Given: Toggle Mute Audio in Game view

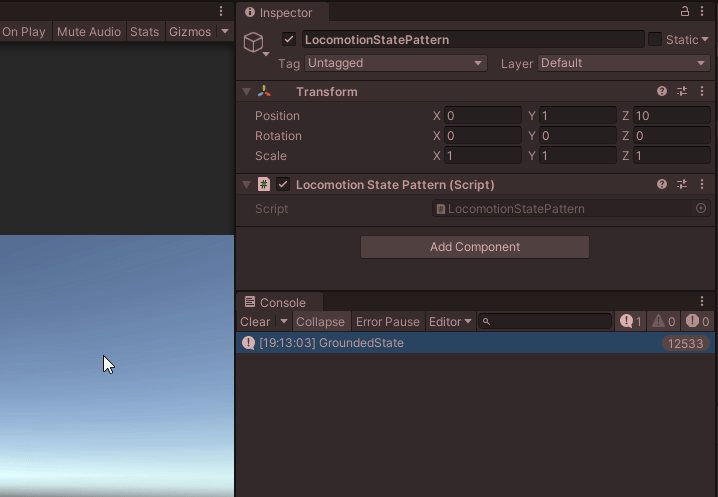Looking at the screenshot, I should pyautogui.click(x=89, y=32).
